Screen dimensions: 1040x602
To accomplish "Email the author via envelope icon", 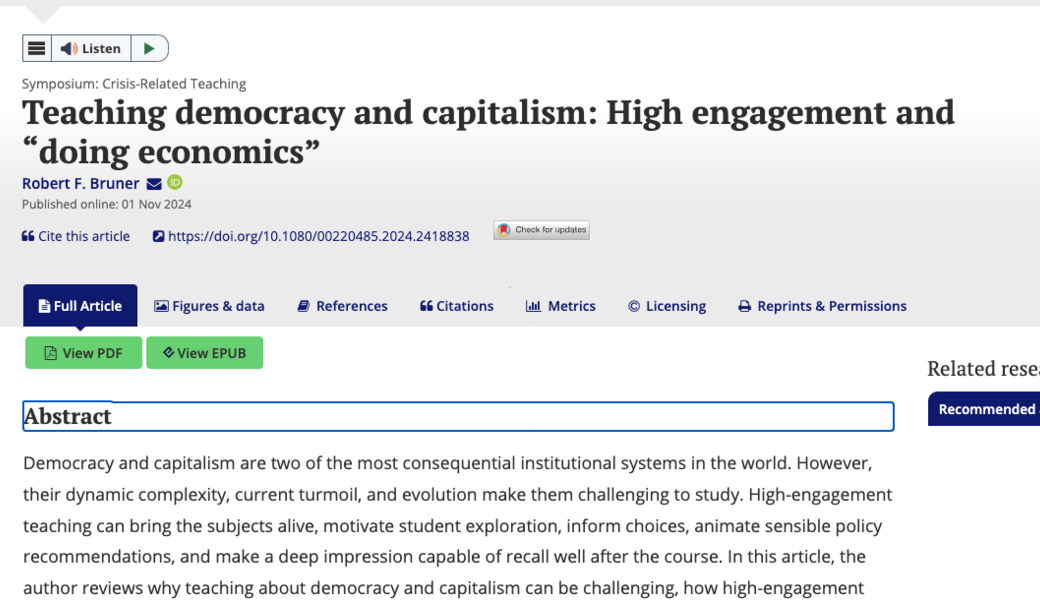I will 154,183.
